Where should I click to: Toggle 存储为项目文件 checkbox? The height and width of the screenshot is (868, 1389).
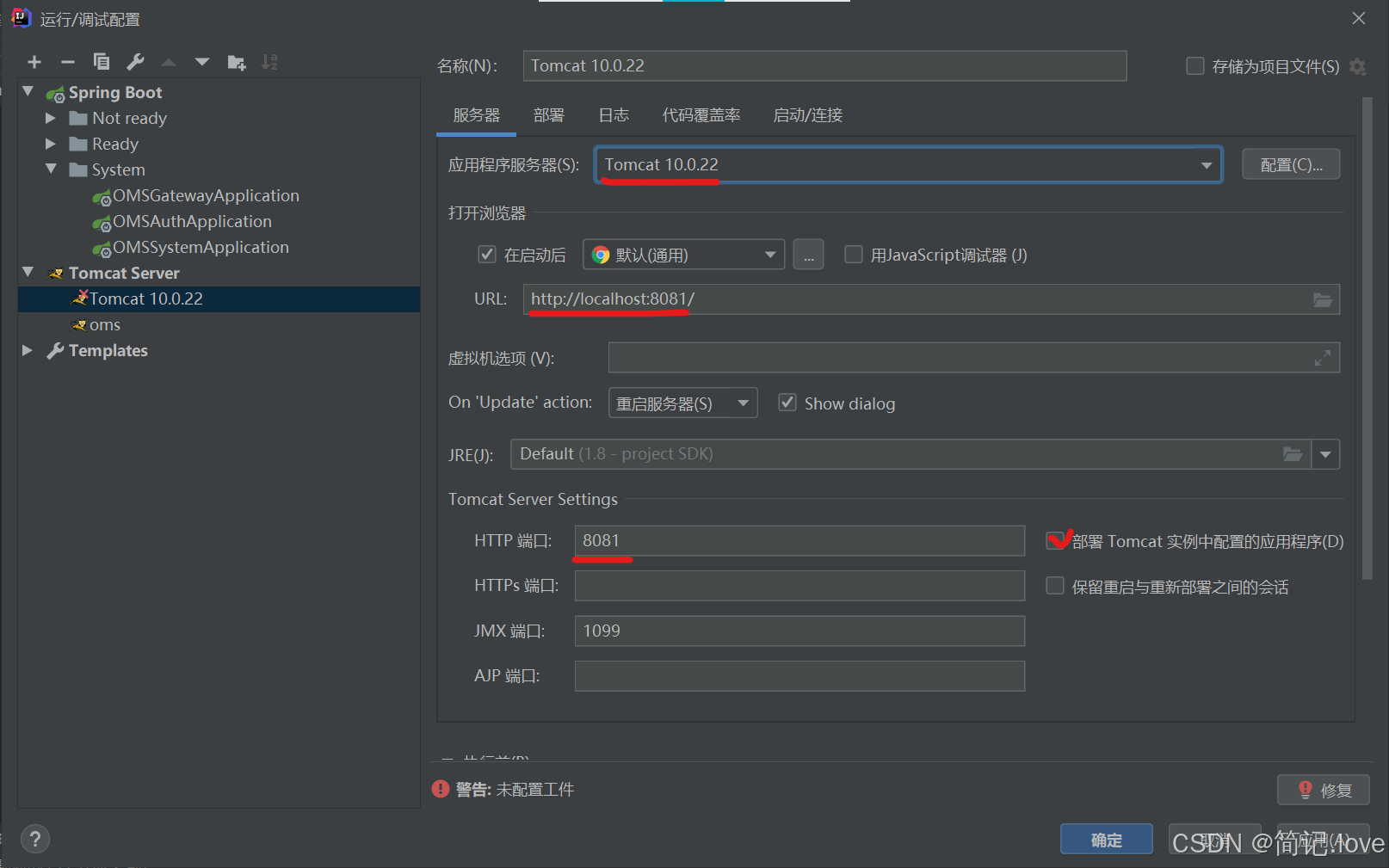tap(1195, 65)
